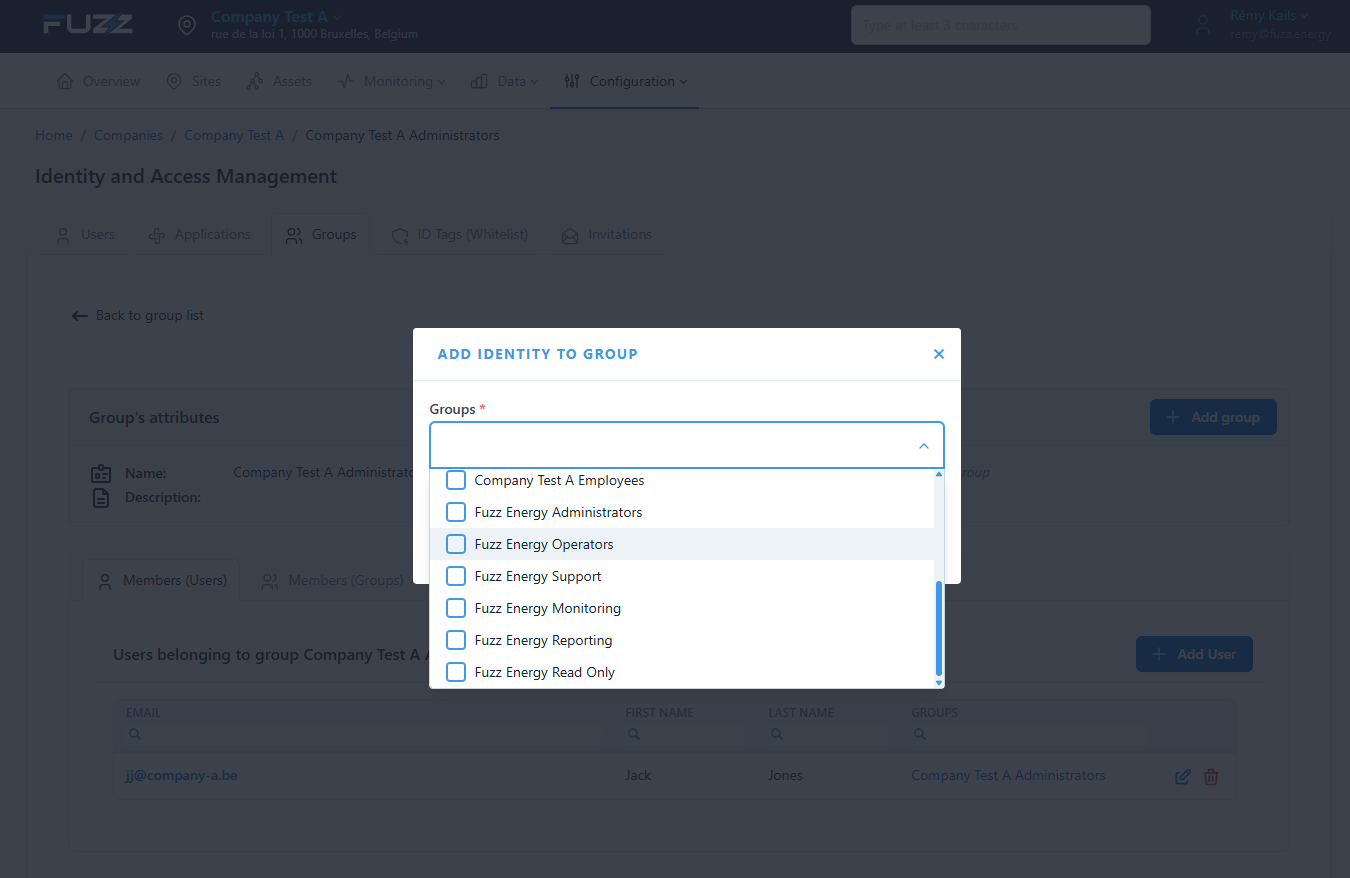Open Rémy Kails user menu
Image resolution: width=1350 pixels, height=878 pixels.
[1269, 16]
